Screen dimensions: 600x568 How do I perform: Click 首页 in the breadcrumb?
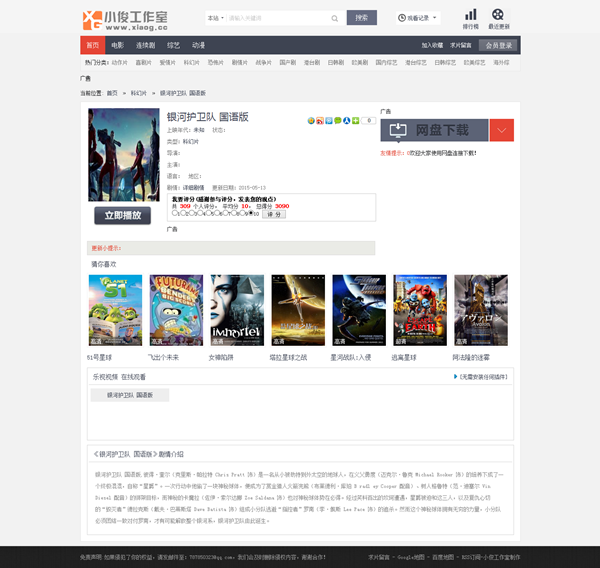(x=112, y=93)
